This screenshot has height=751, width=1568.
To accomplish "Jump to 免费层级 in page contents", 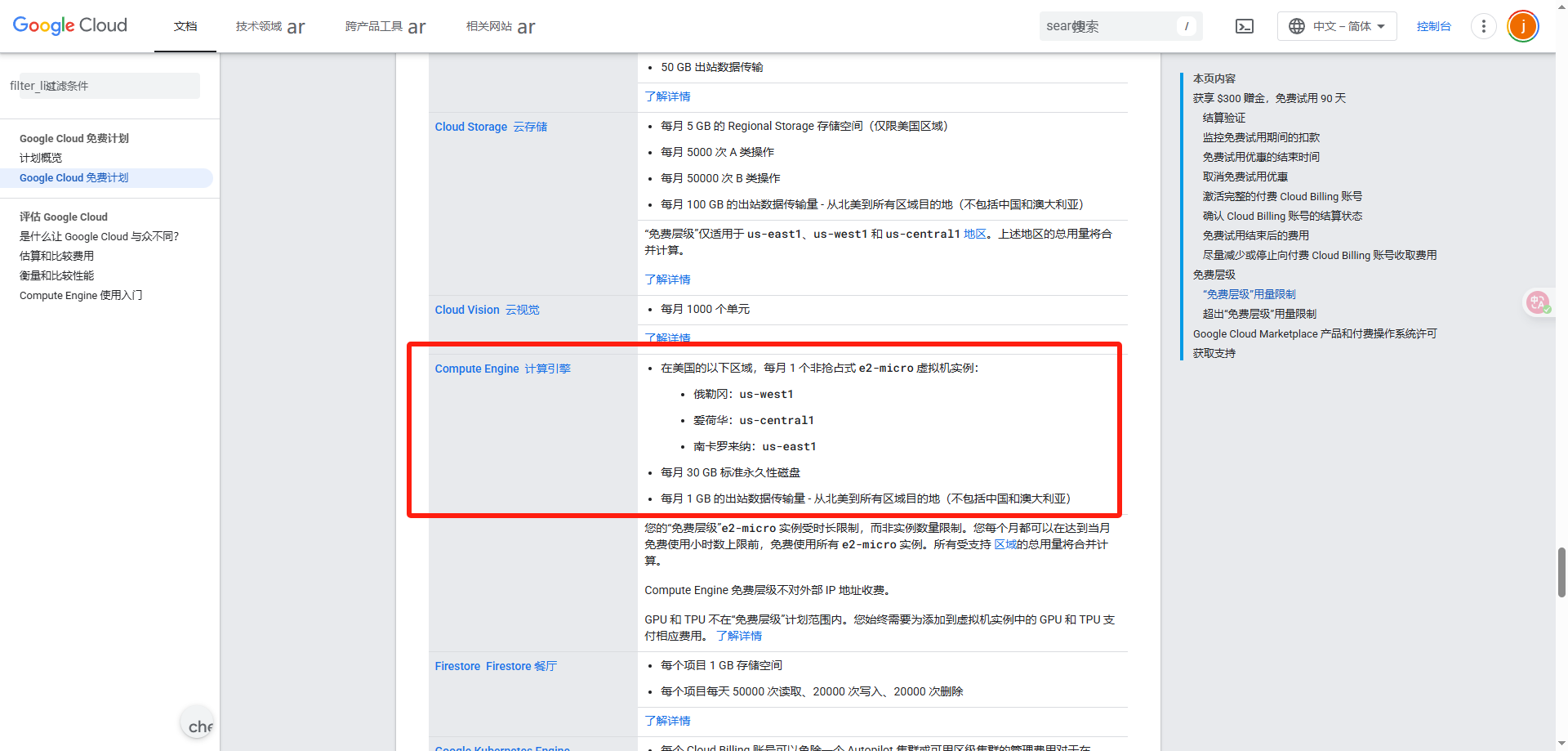I will [x=1214, y=275].
